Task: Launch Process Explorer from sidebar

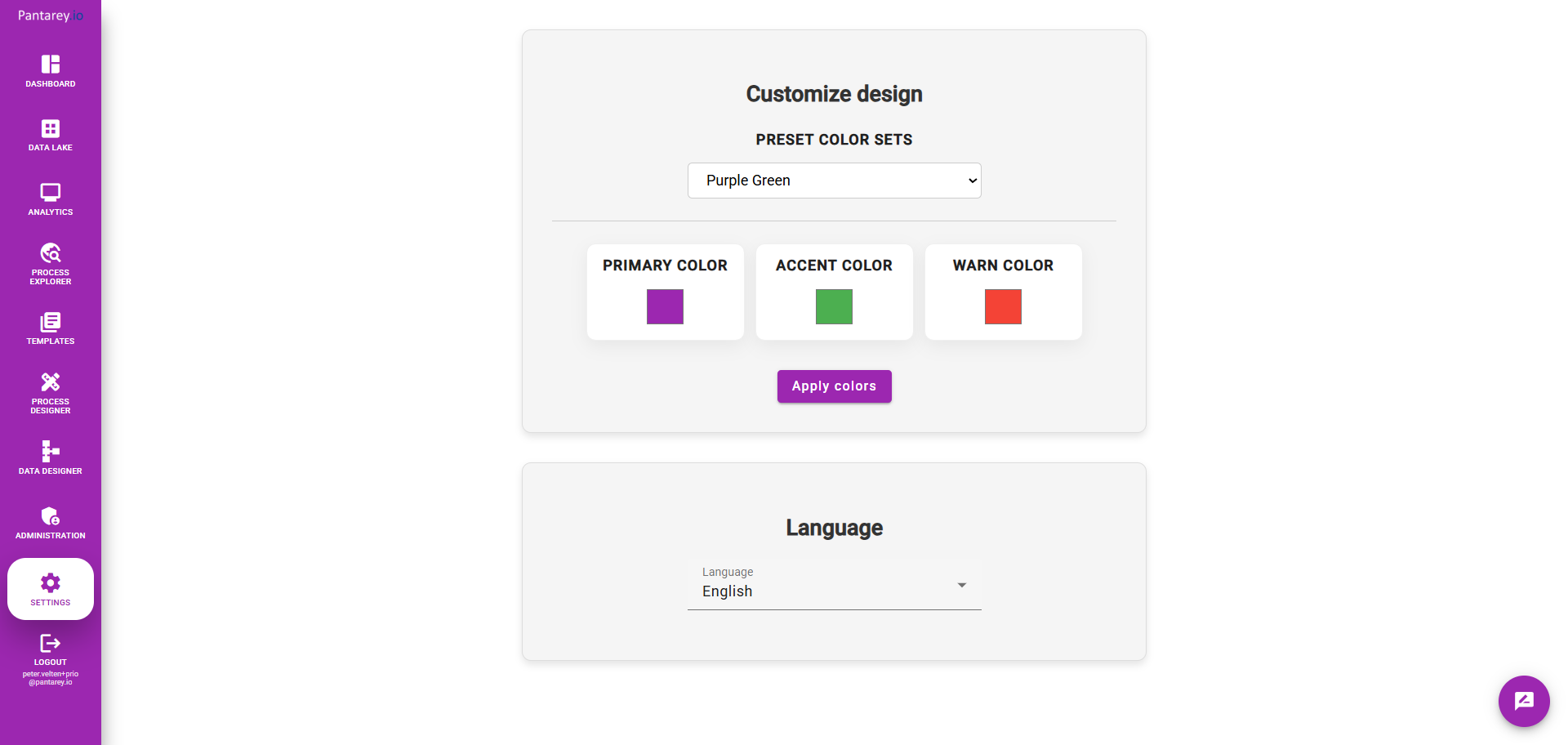Action: click(x=51, y=253)
